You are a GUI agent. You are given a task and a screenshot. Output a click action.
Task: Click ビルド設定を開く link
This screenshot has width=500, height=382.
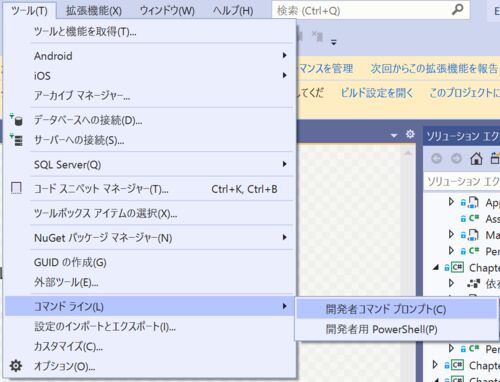tap(377, 92)
